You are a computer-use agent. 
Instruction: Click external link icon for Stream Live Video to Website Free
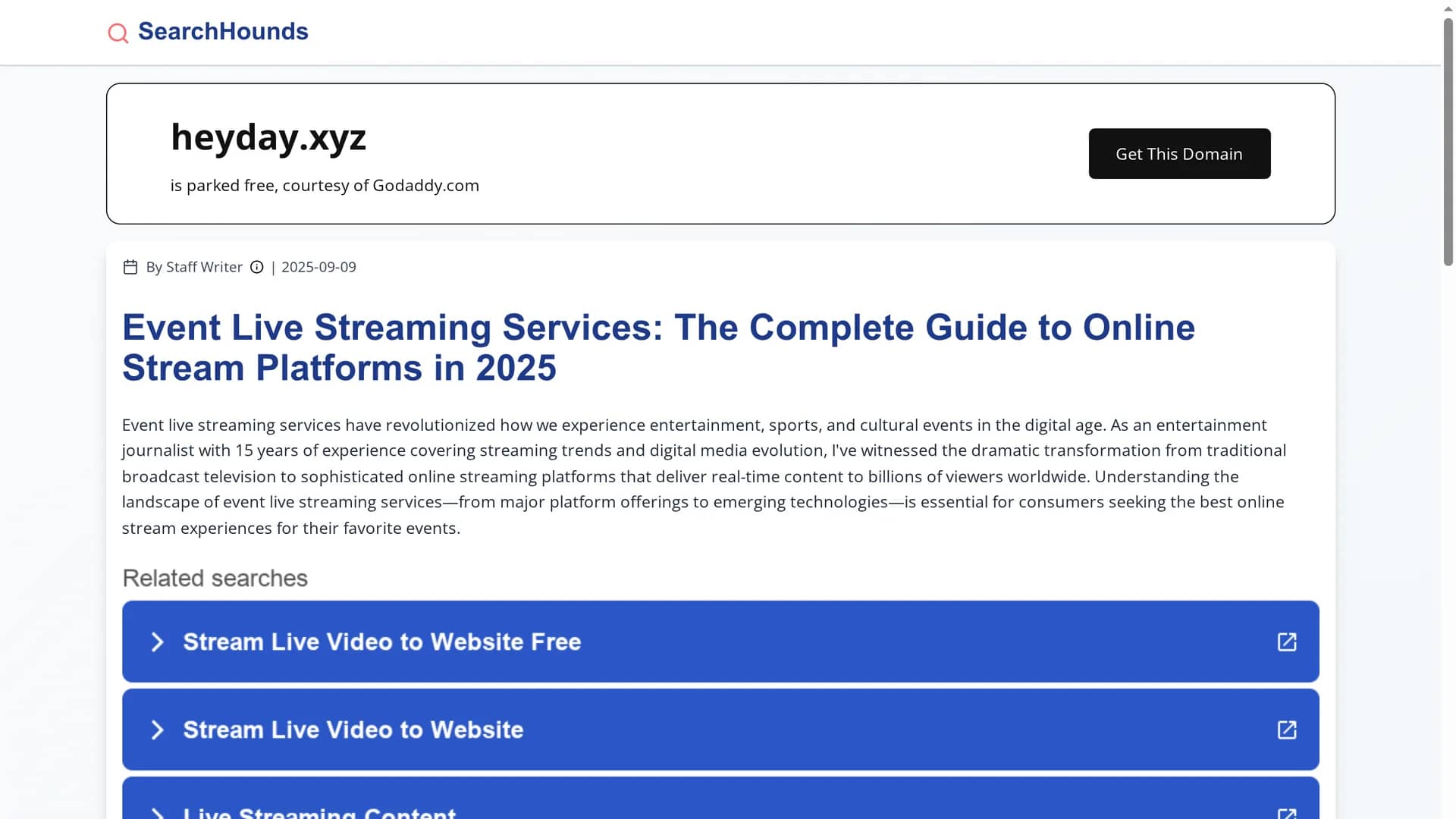coord(1287,642)
